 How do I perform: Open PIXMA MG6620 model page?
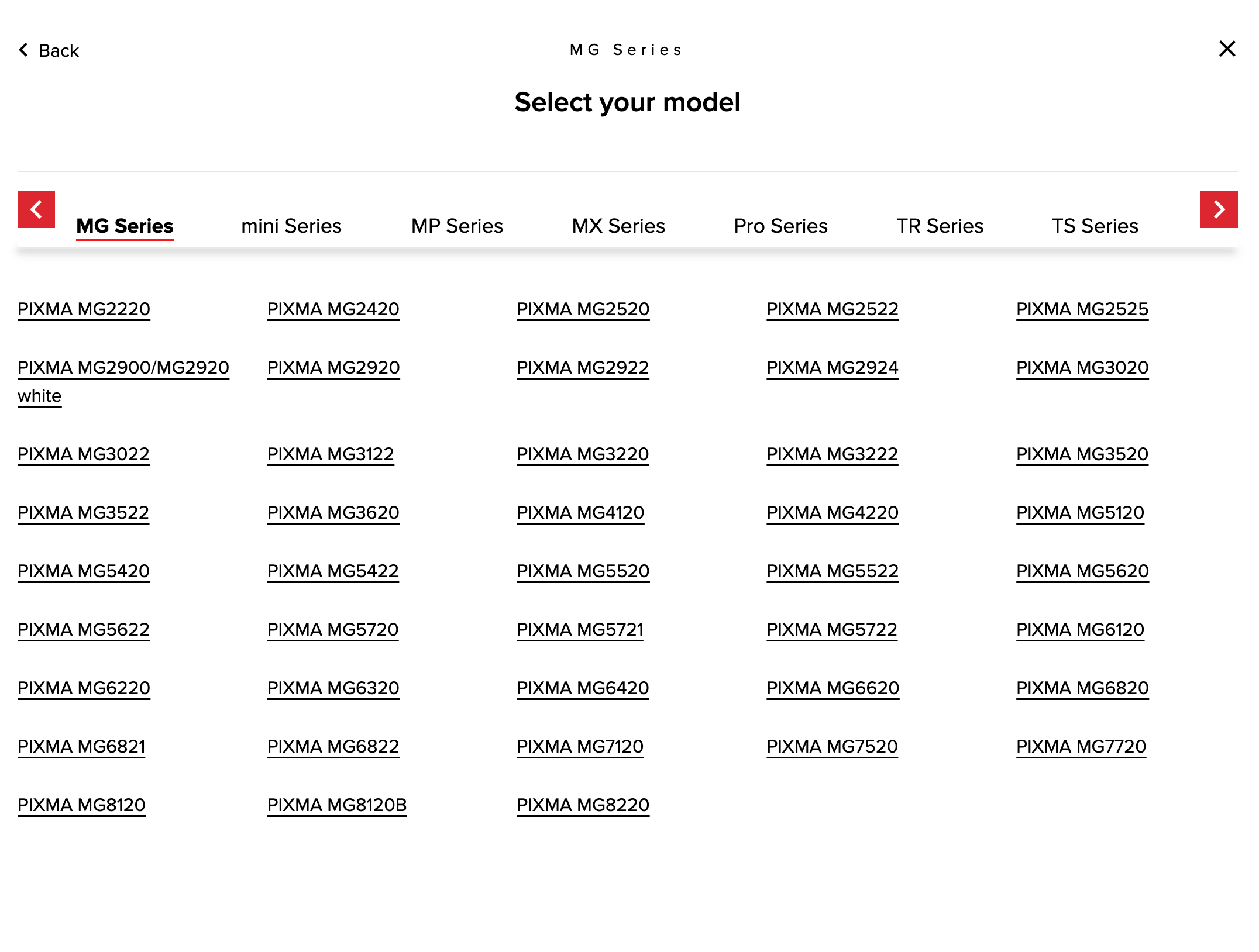pyautogui.click(x=833, y=688)
